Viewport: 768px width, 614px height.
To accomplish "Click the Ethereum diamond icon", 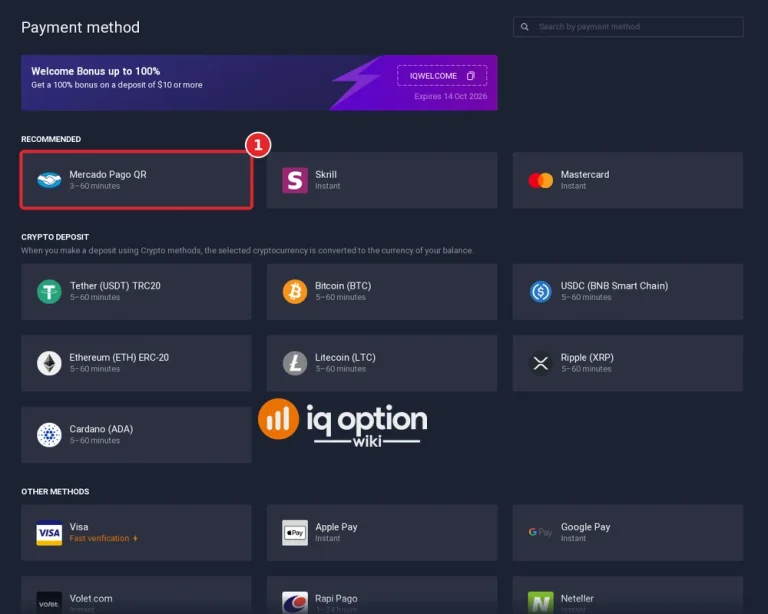I will [x=49, y=363].
